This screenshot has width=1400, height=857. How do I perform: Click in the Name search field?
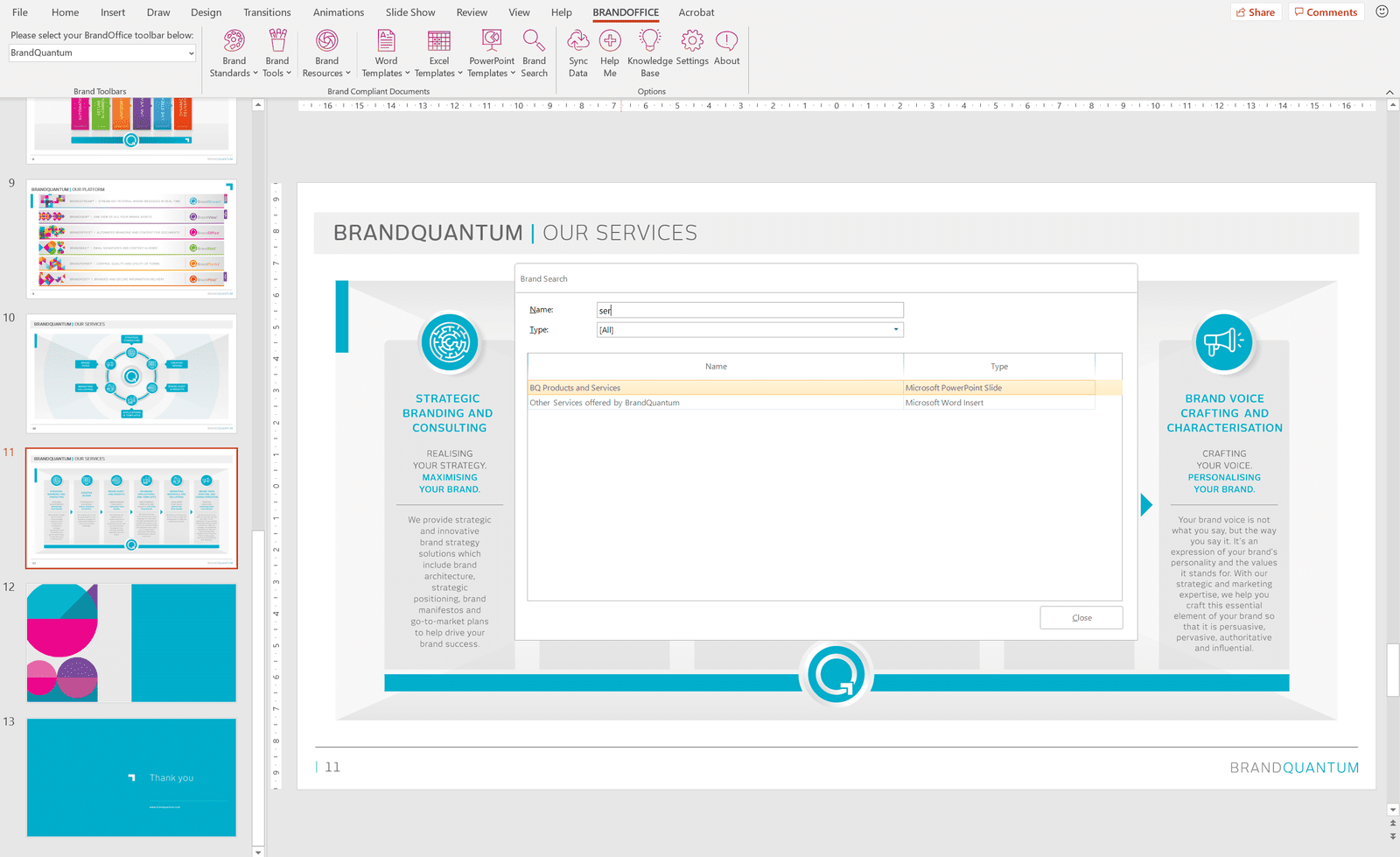749,311
